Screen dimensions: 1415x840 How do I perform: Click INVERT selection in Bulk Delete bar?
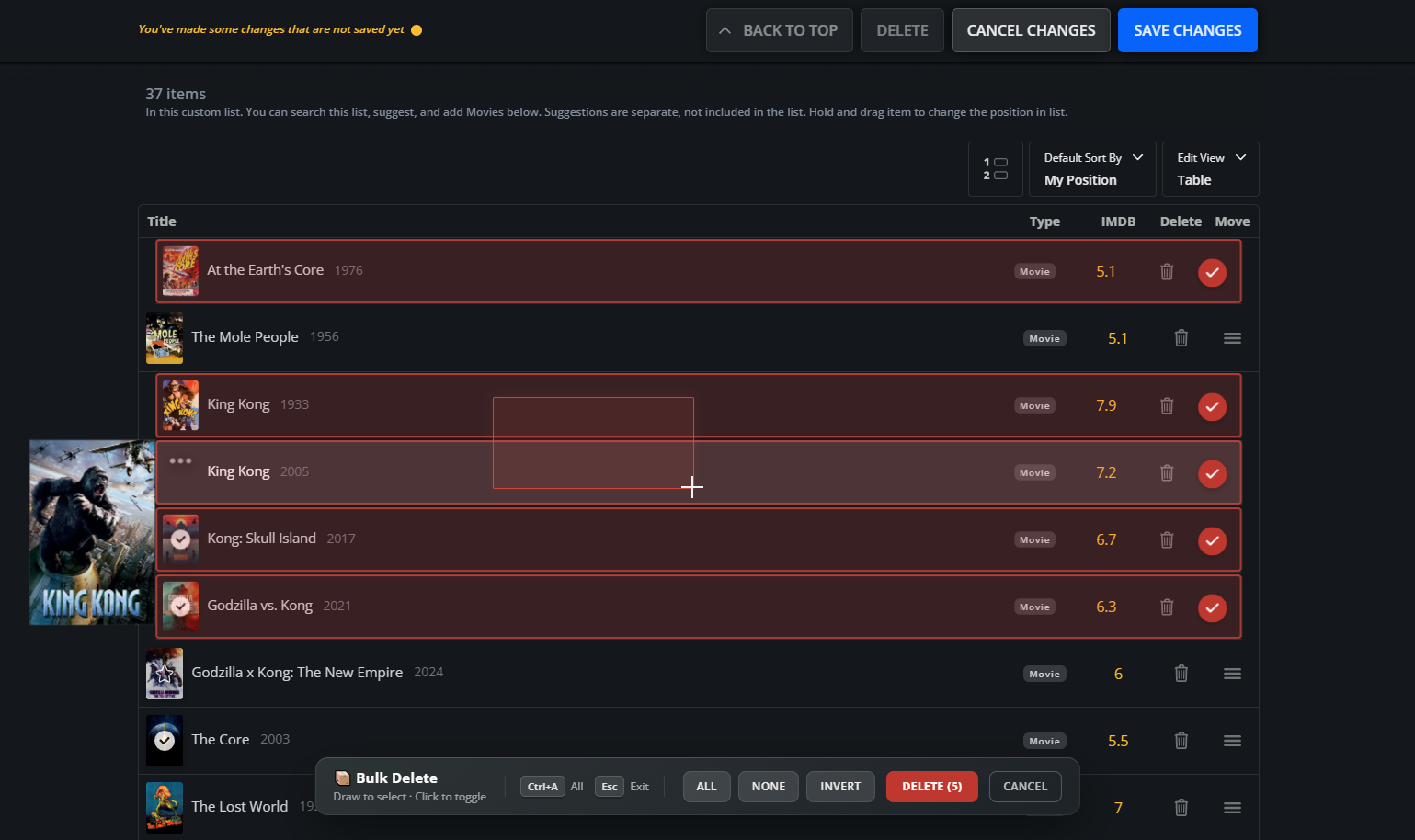click(x=840, y=787)
